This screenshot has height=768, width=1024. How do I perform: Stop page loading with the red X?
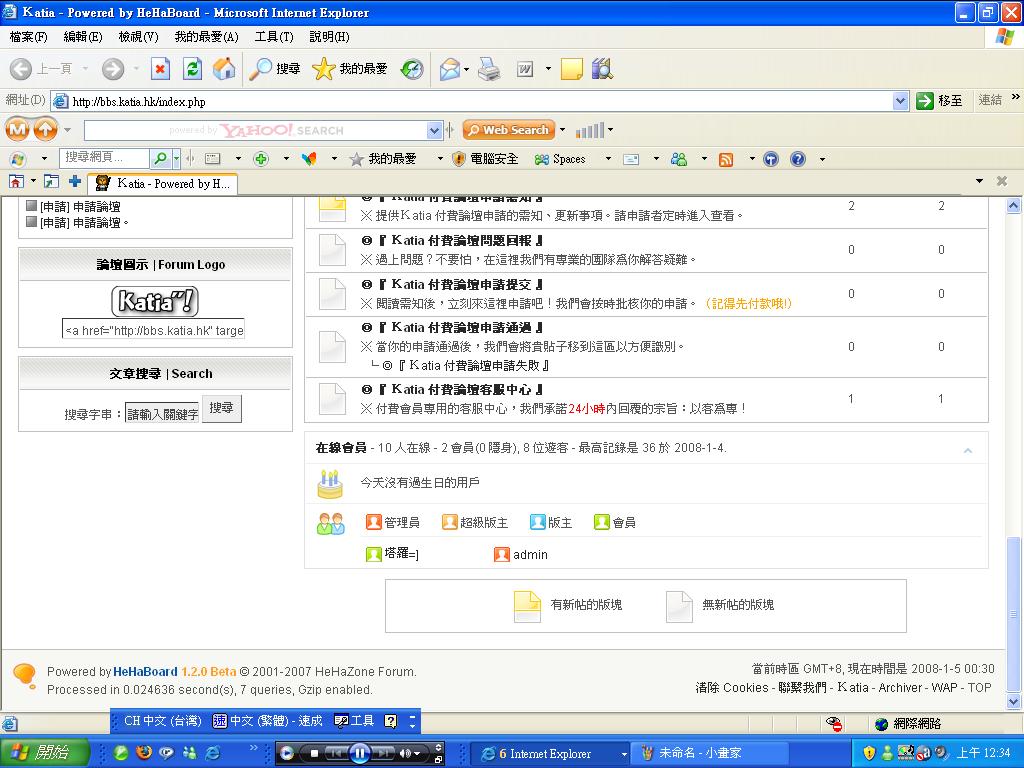pyautogui.click(x=160, y=69)
